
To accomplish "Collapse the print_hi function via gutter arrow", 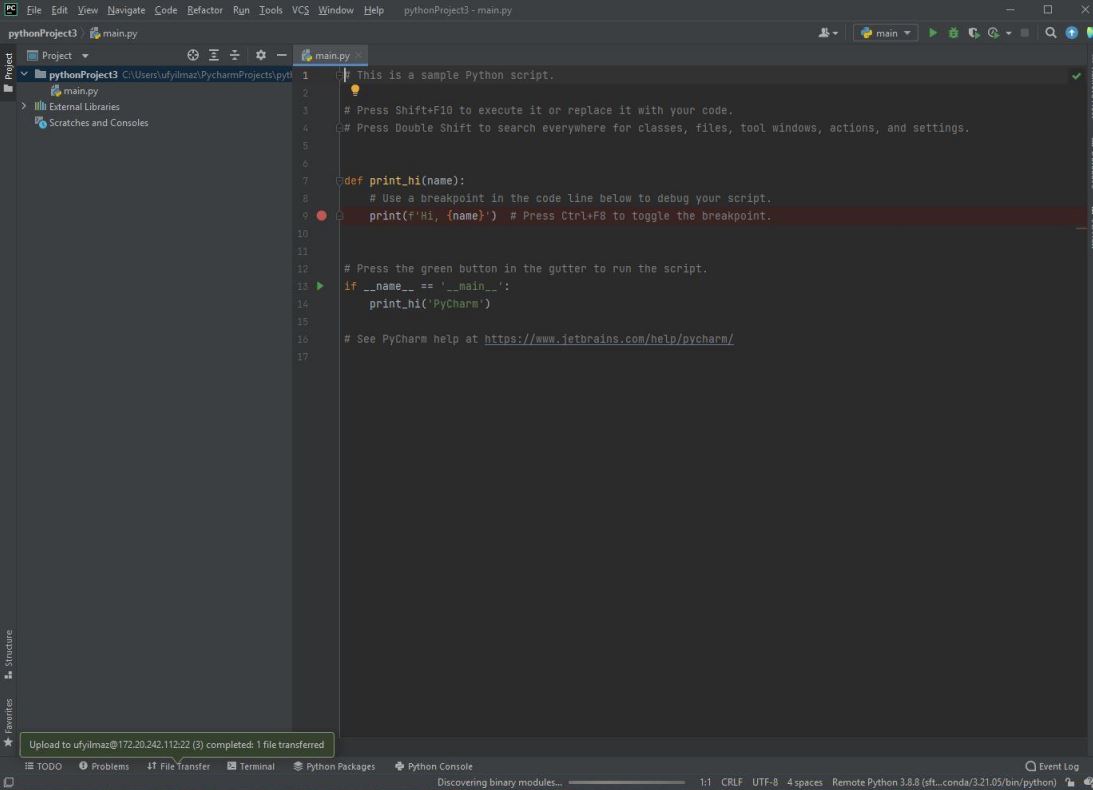I will click(338, 180).
